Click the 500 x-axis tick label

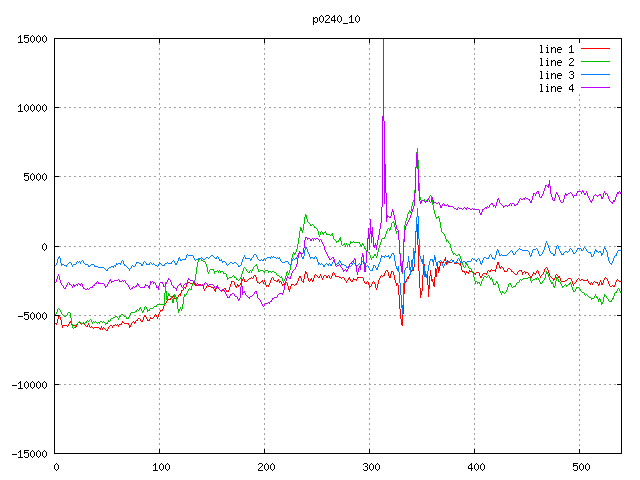[x=580, y=467]
